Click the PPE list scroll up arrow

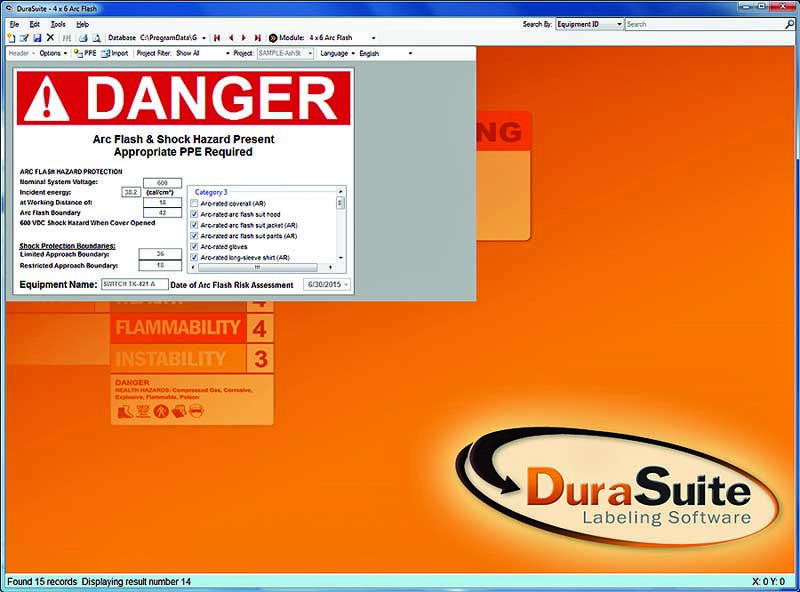pos(340,191)
